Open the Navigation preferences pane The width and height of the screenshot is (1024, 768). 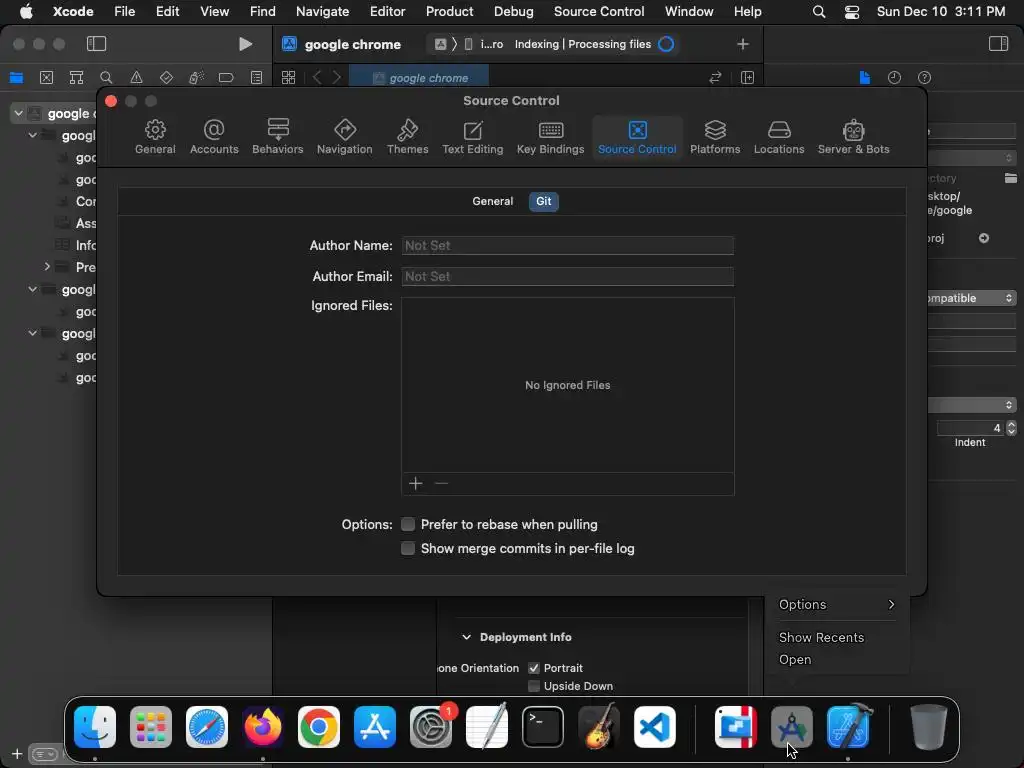[x=344, y=137]
